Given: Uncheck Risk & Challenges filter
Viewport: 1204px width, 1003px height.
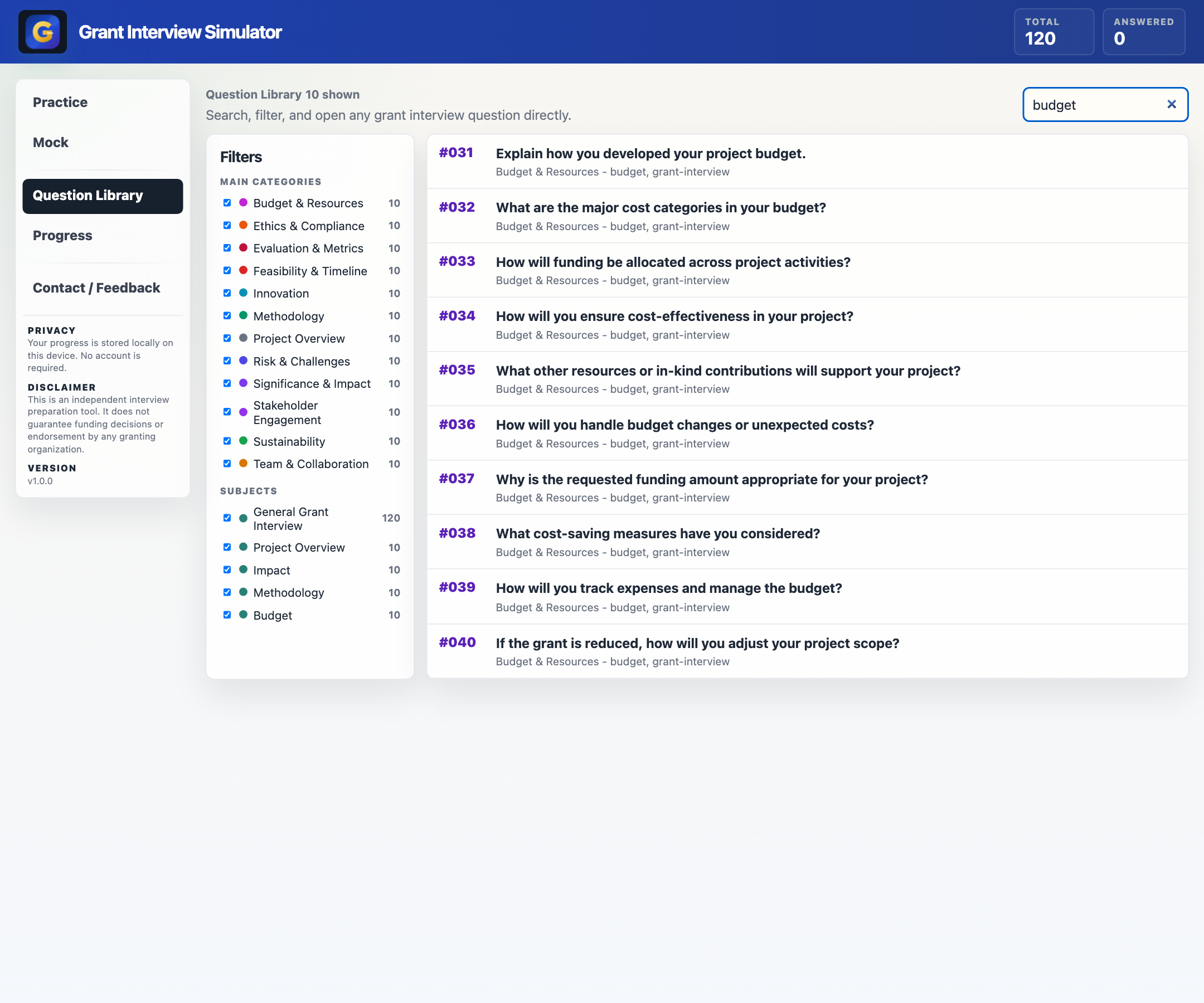Looking at the screenshot, I should click(227, 361).
